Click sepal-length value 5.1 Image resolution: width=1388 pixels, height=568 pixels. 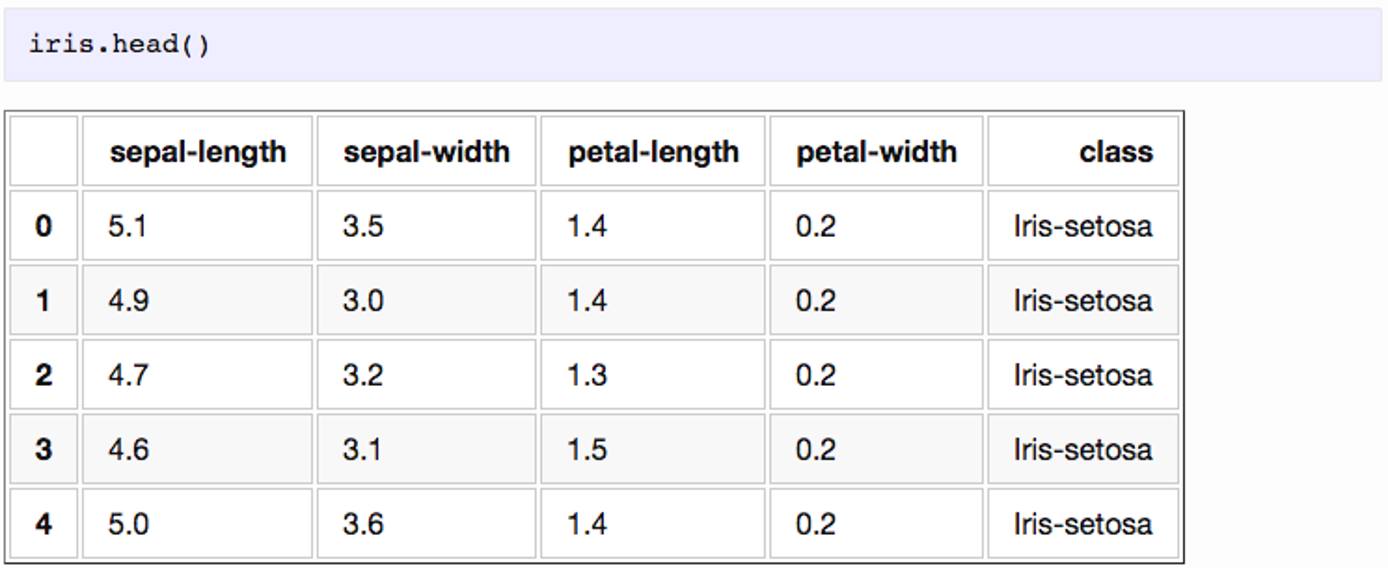click(128, 226)
